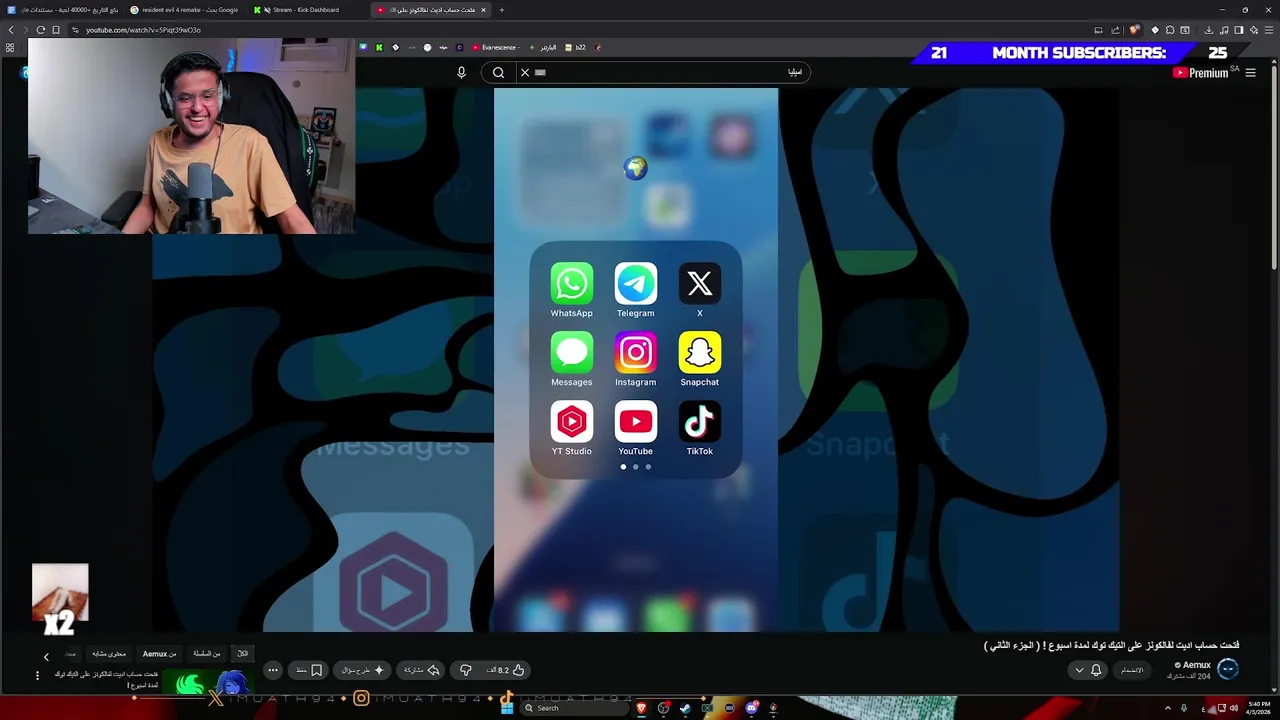Tap the X app icon in the phone folder
The width and height of the screenshot is (1280, 720).
click(700, 284)
